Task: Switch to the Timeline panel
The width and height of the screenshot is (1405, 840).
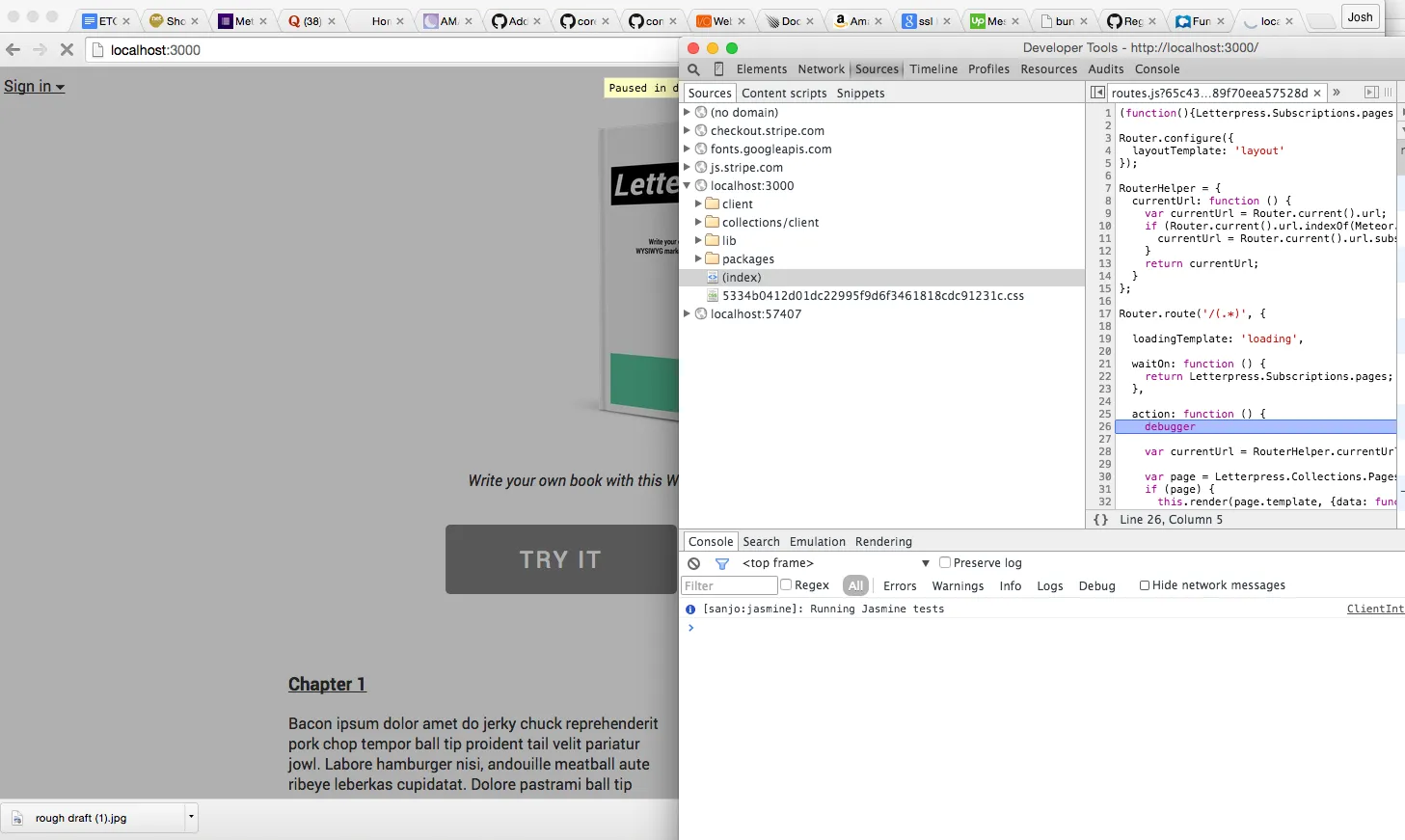Action: (933, 68)
